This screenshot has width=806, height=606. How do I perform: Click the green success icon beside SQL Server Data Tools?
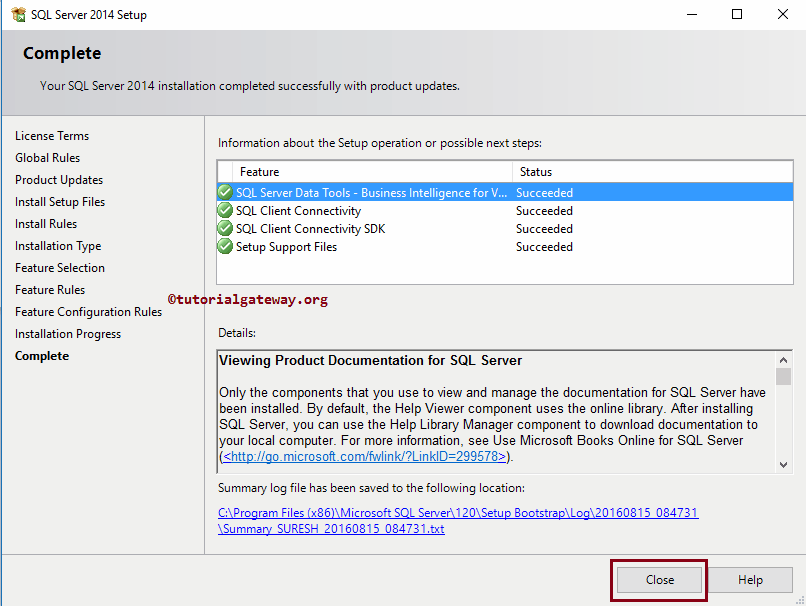tap(224, 192)
